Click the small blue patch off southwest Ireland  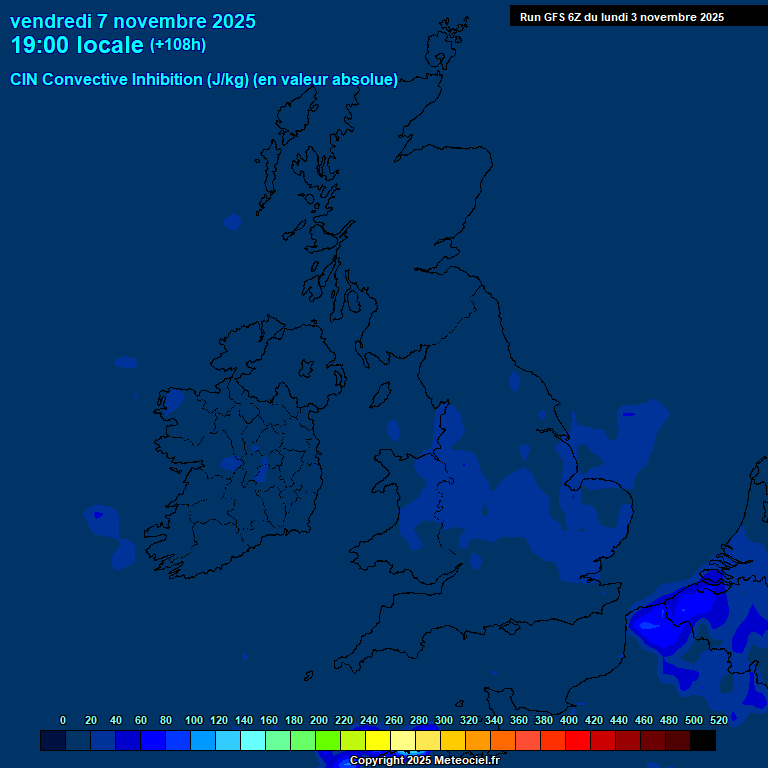point(98,516)
